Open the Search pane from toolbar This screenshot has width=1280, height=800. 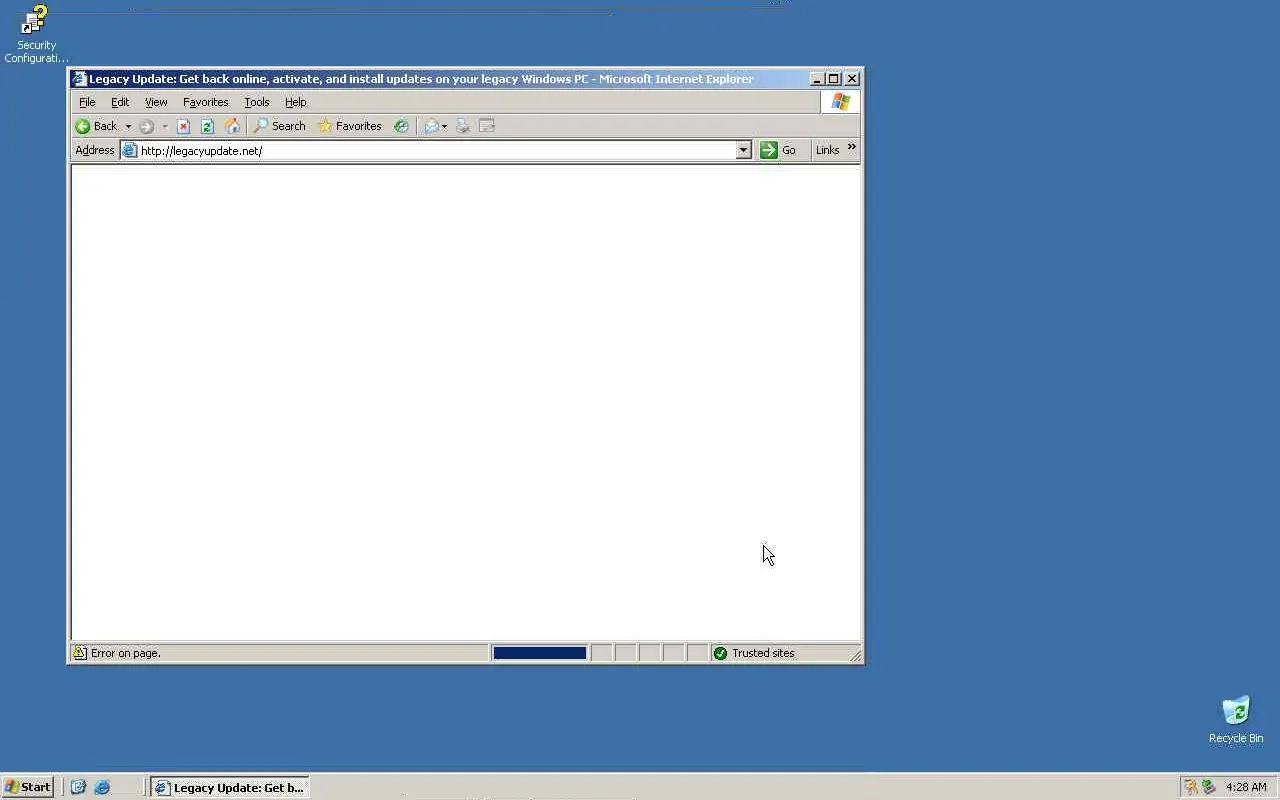click(x=279, y=126)
